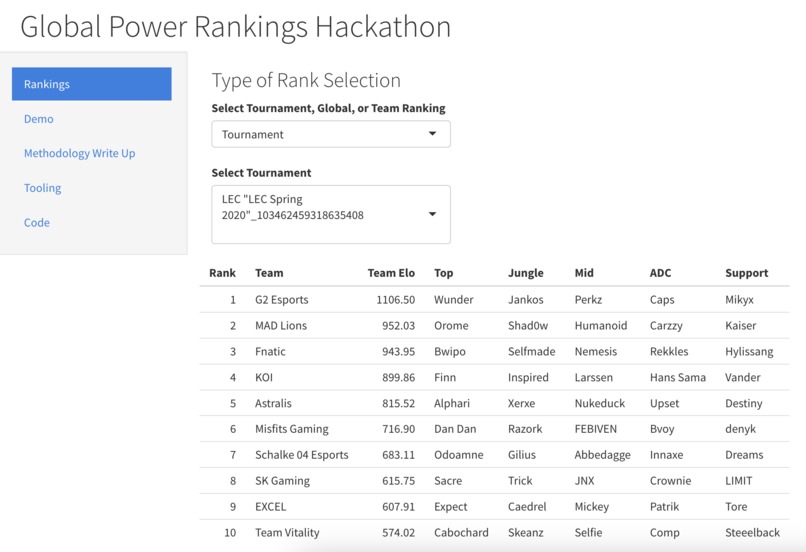This screenshot has height=552, width=806.
Task: Click support player Mikyx
Action: pos(739,300)
